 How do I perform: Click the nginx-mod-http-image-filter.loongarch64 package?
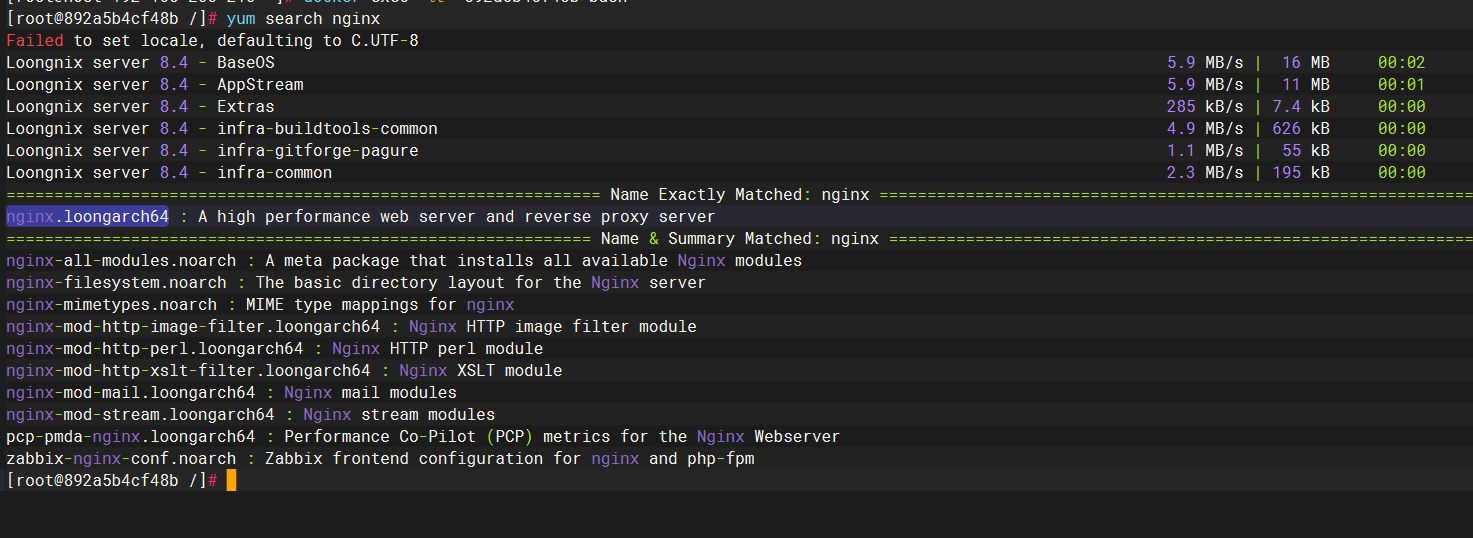[193, 326]
